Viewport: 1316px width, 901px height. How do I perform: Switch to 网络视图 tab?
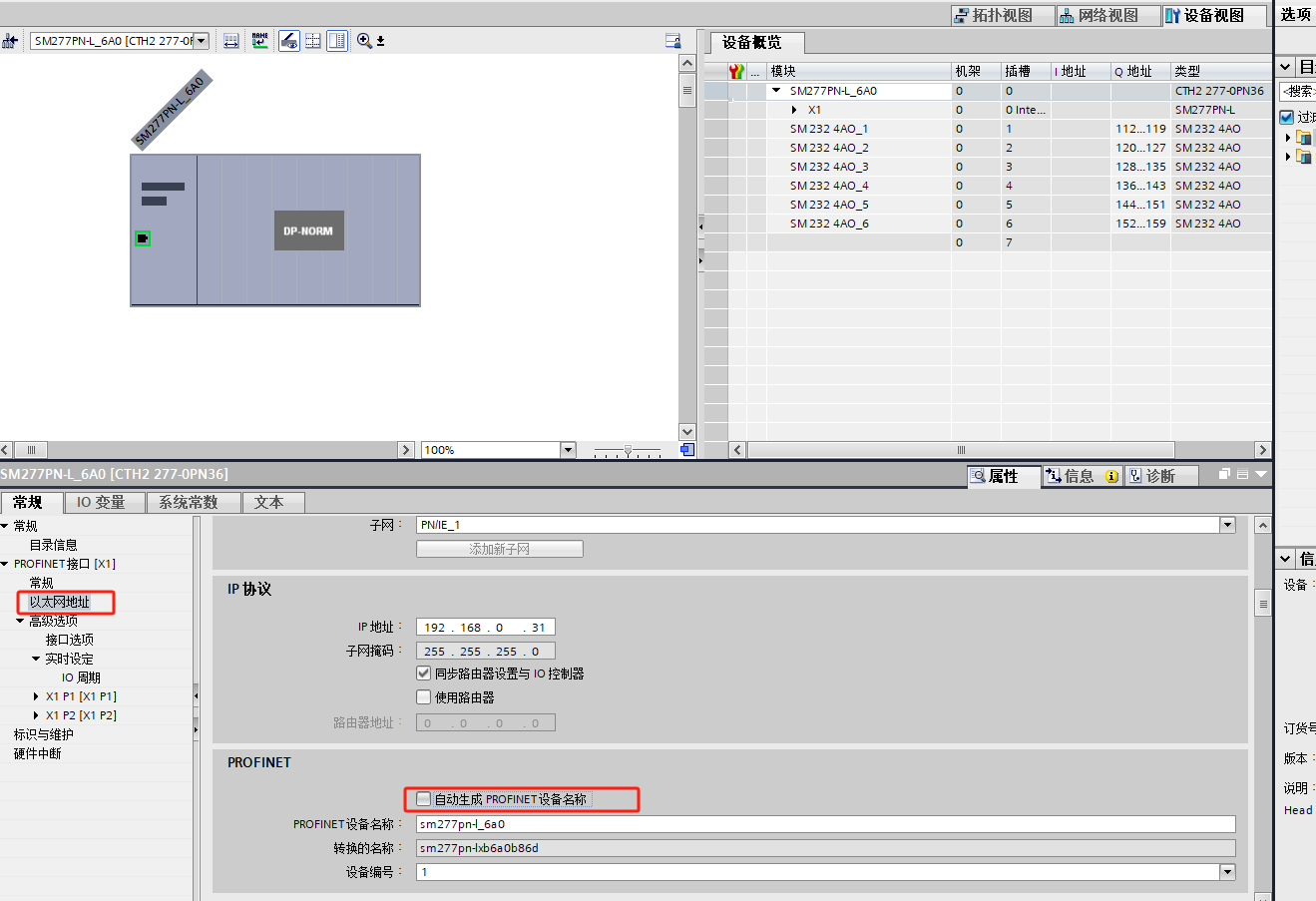pos(1107,15)
